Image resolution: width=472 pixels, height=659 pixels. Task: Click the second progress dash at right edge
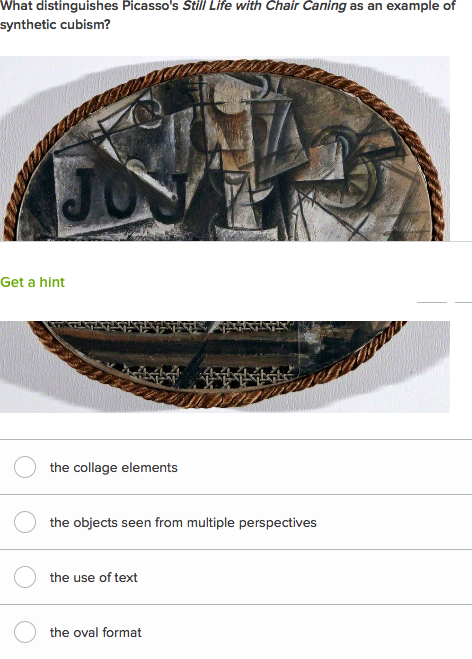coord(463,302)
